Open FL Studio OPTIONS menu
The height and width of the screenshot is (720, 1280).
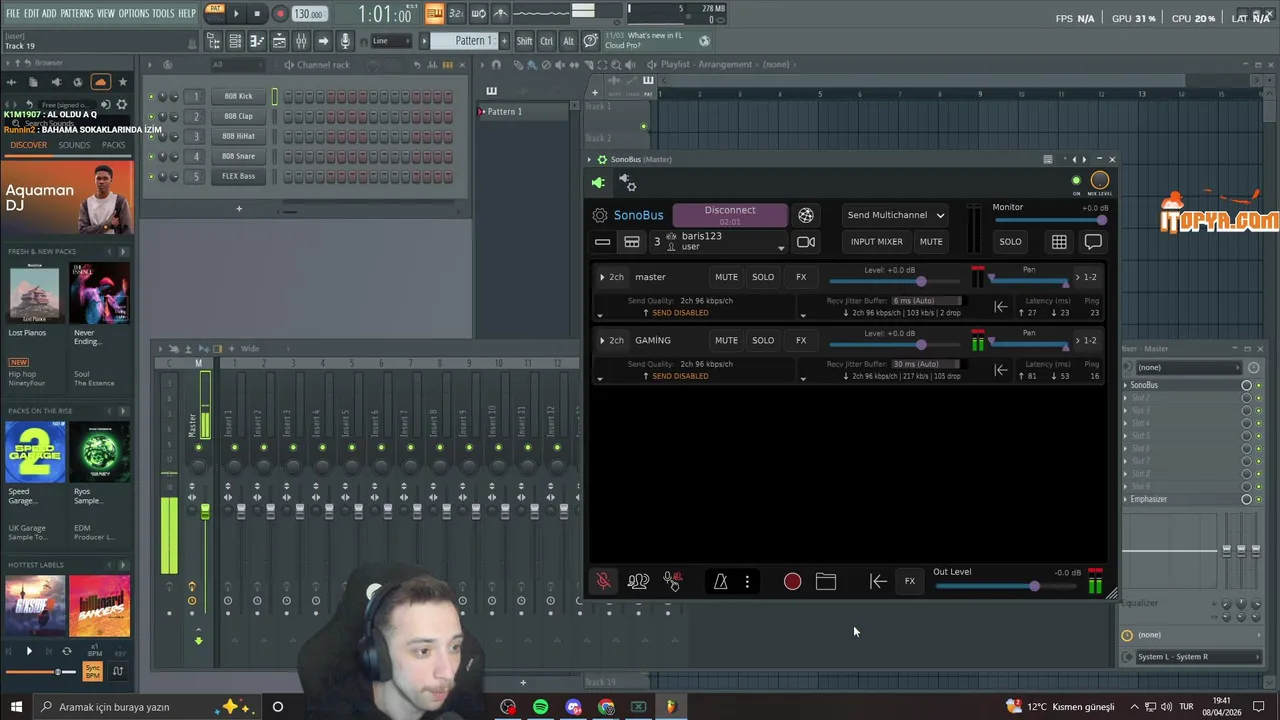coord(133,14)
